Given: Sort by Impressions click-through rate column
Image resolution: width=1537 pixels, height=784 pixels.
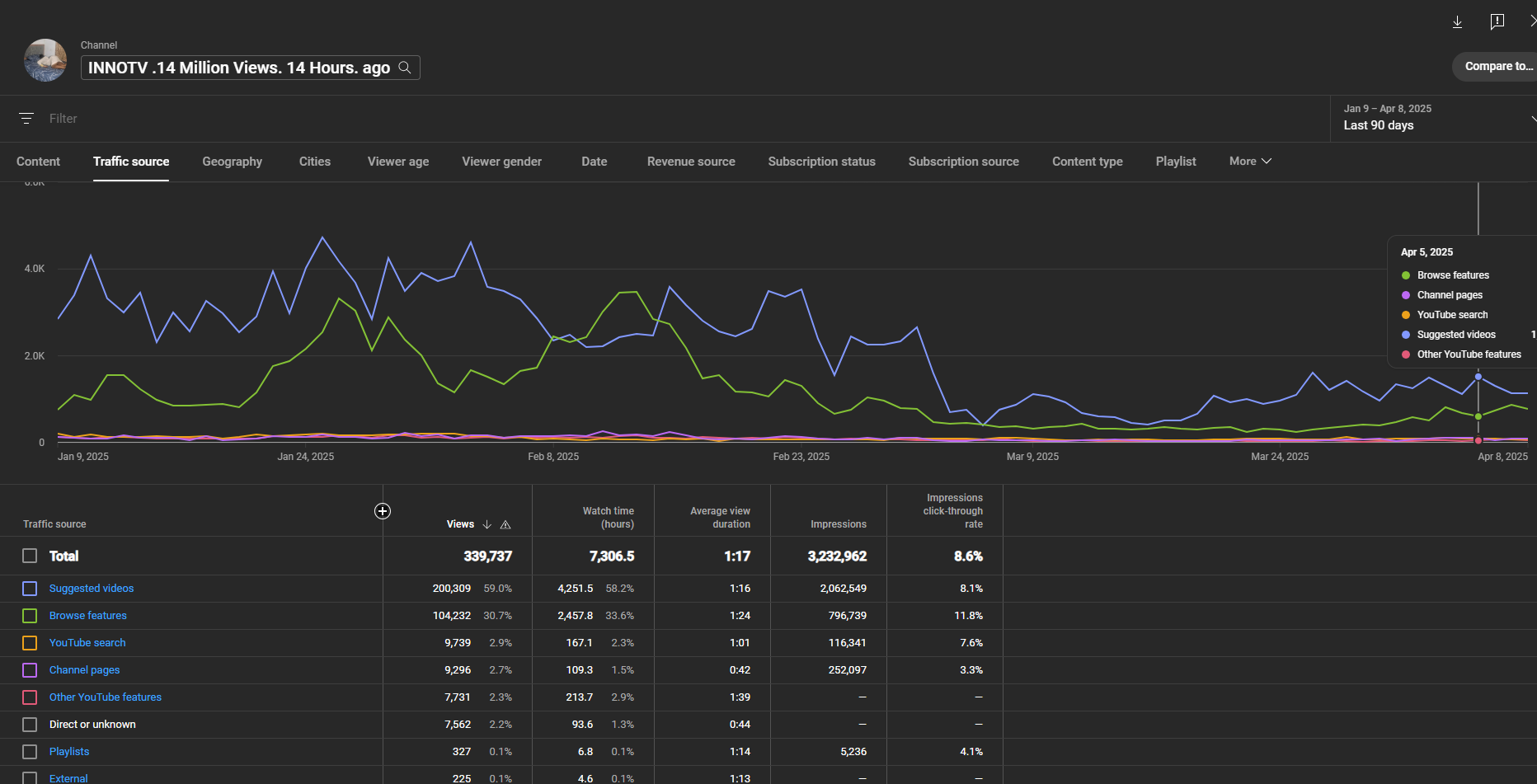Looking at the screenshot, I should [x=953, y=511].
